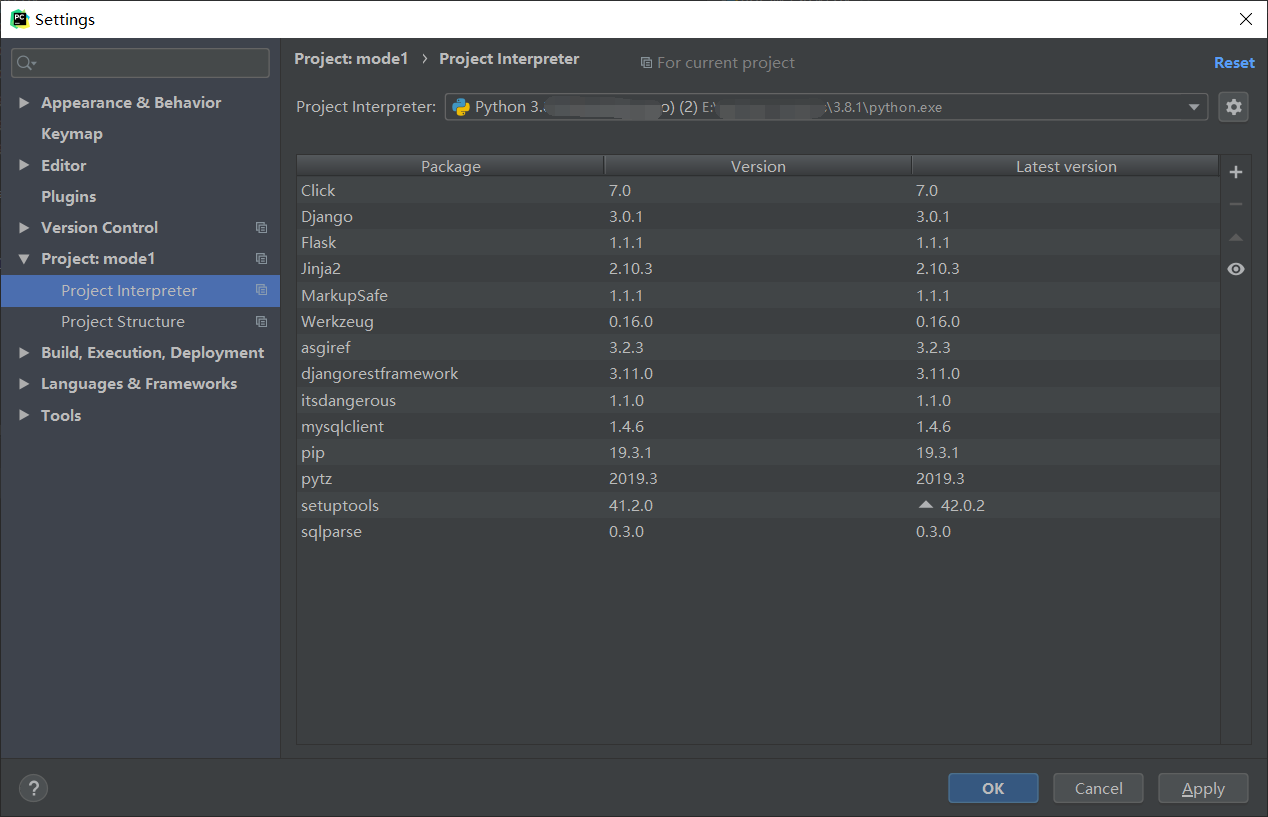This screenshot has height=817, width=1268.
Task: Select the Click package row
Action: pos(758,190)
